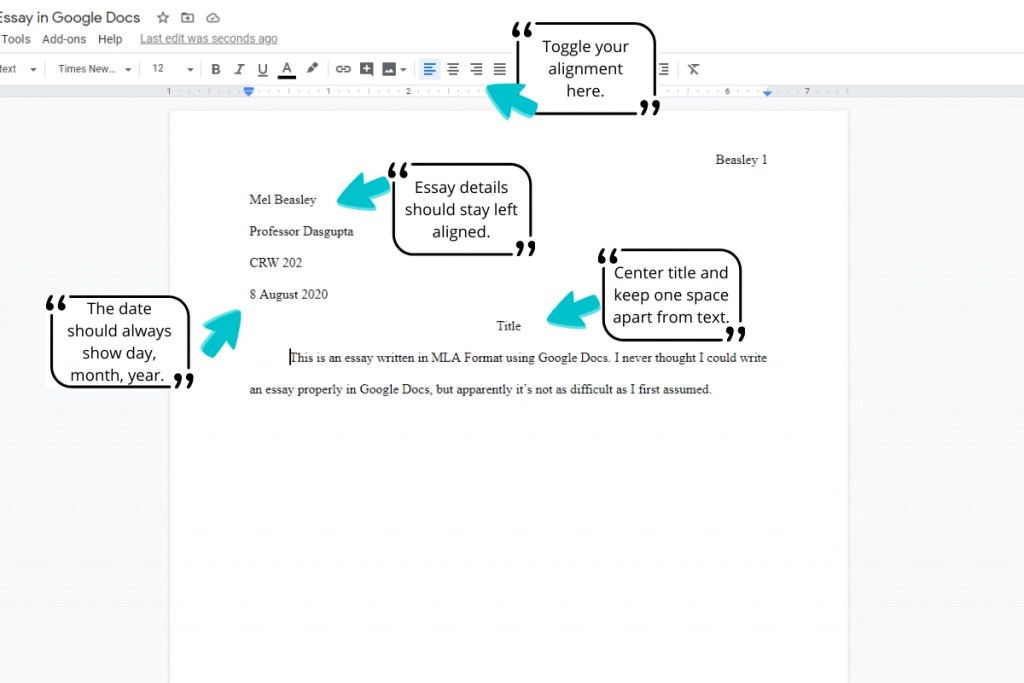Image resolution: width=1024 pixels, height=683 pixels.
Task: Open the font size dropdown
Action: (170, 69)
